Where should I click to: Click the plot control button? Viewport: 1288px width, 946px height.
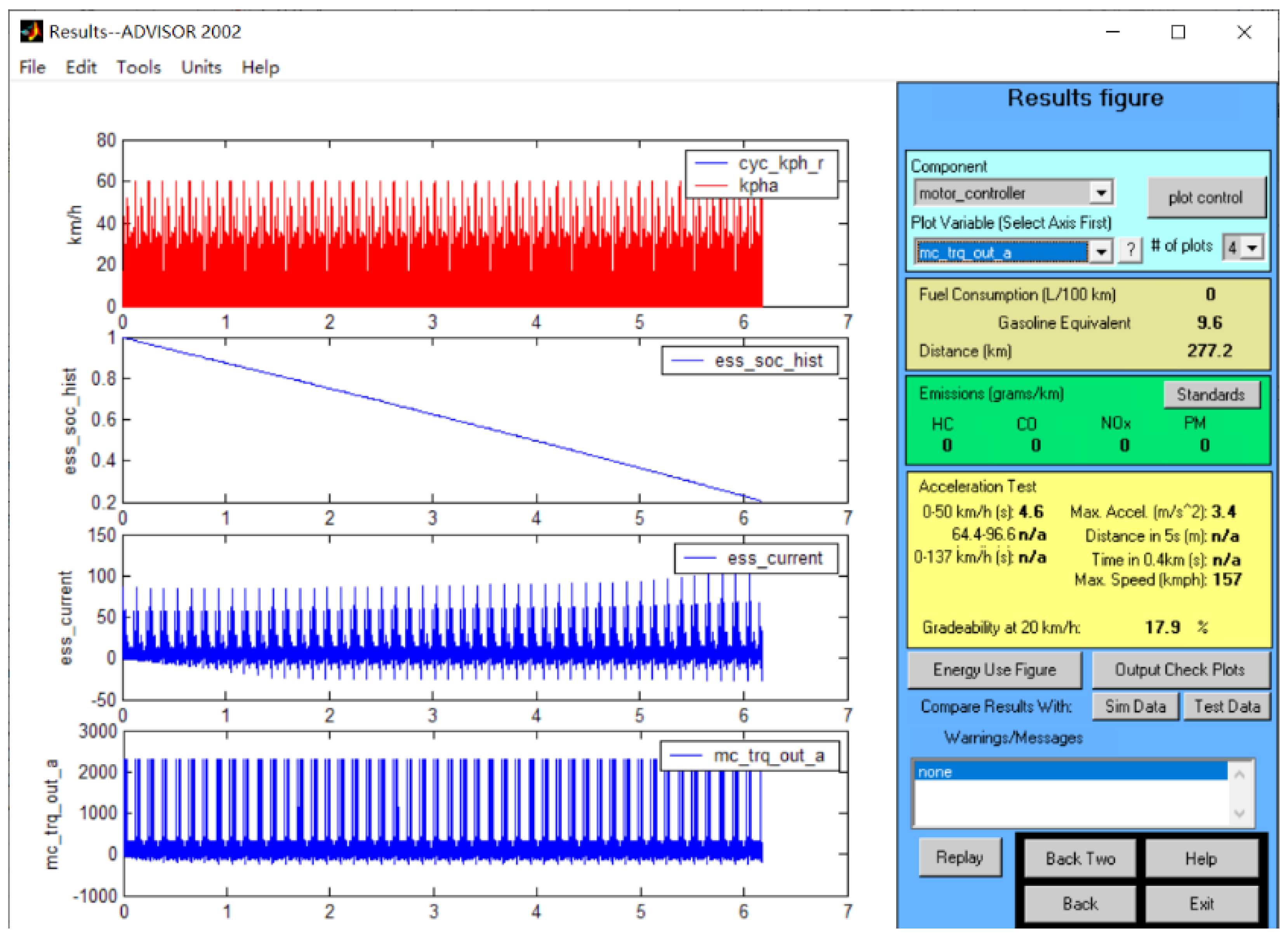(1206, 198)
